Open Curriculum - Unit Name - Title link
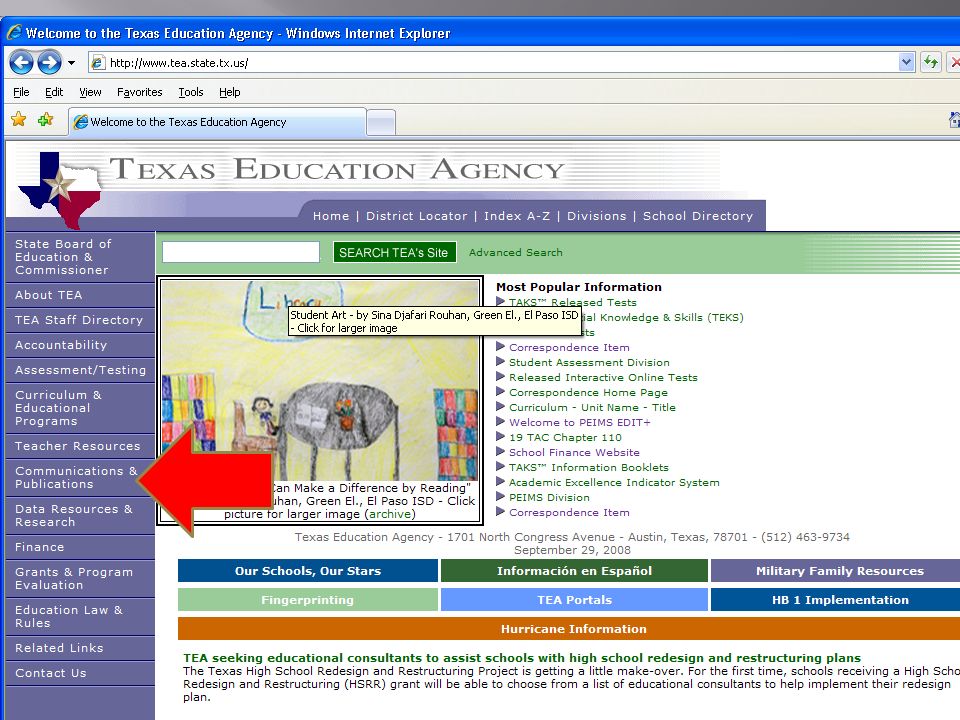This screenshot has height=720, width=960. click(592, 408)
